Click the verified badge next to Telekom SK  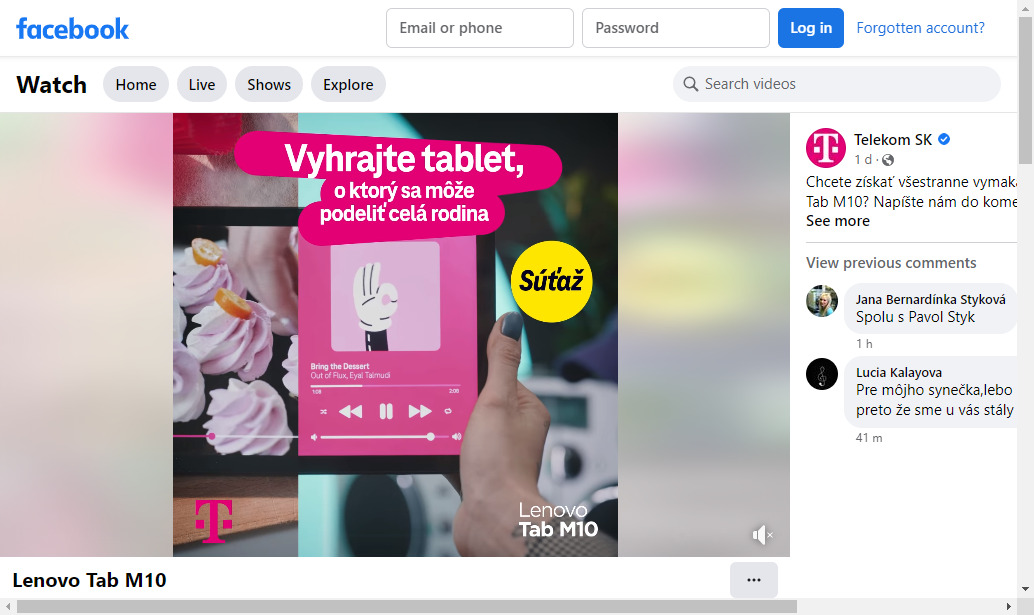pyautogui.click(x=944, y=139)
